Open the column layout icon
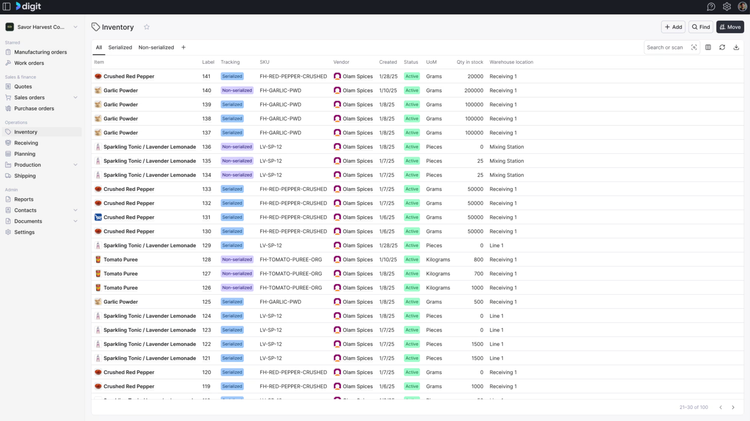Viewport: 750px width, 421px height. tap(708, 47)
